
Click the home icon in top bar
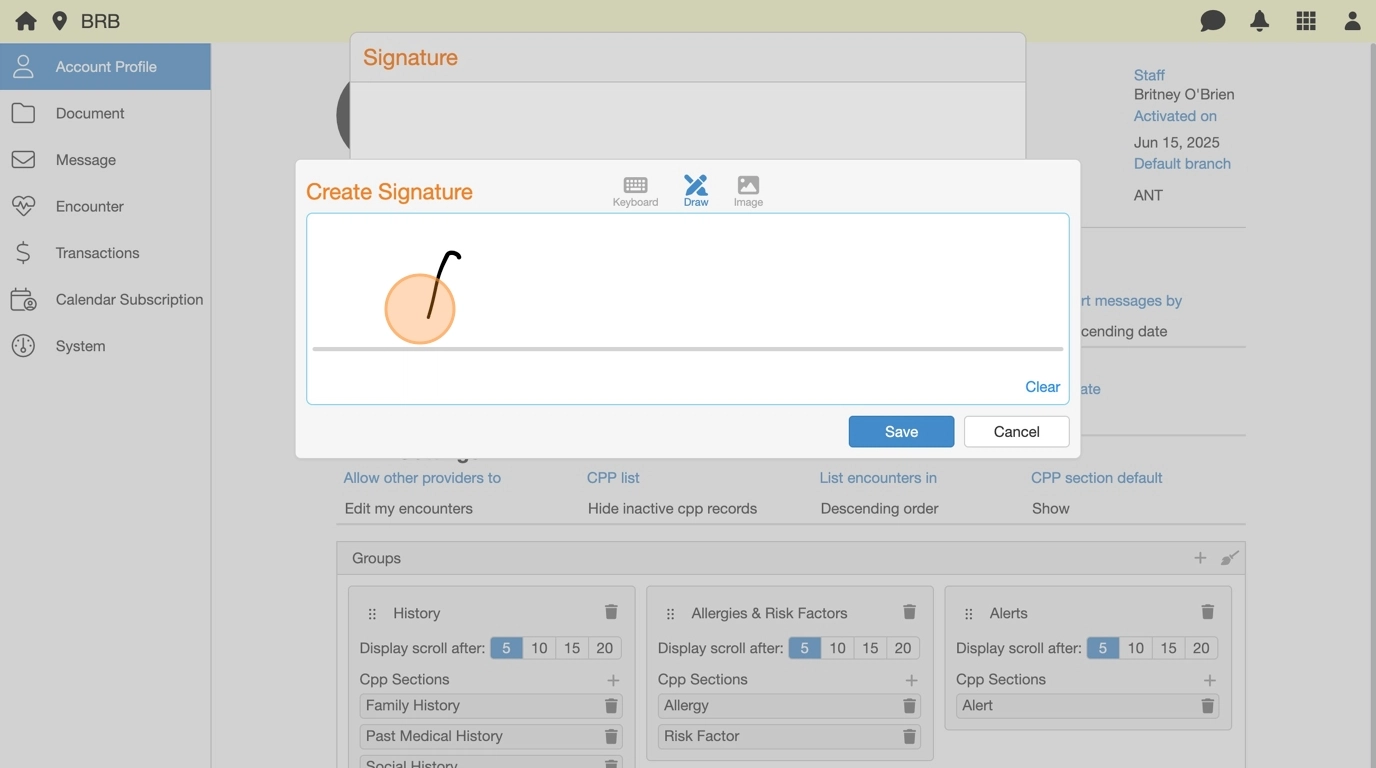pos(26,21)
